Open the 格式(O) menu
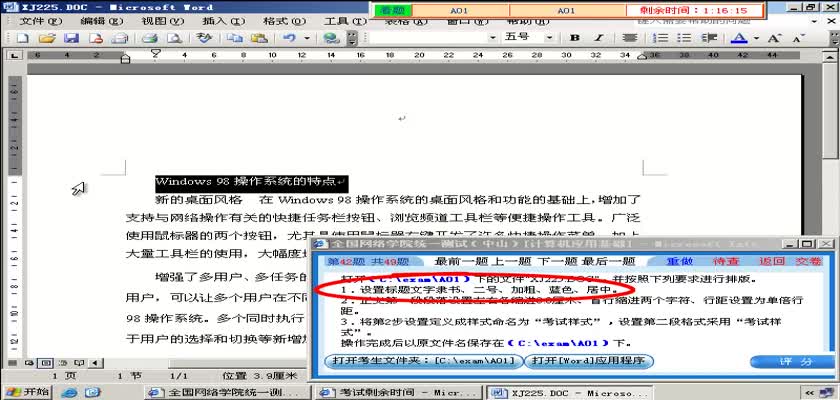 tap(284, 21)
